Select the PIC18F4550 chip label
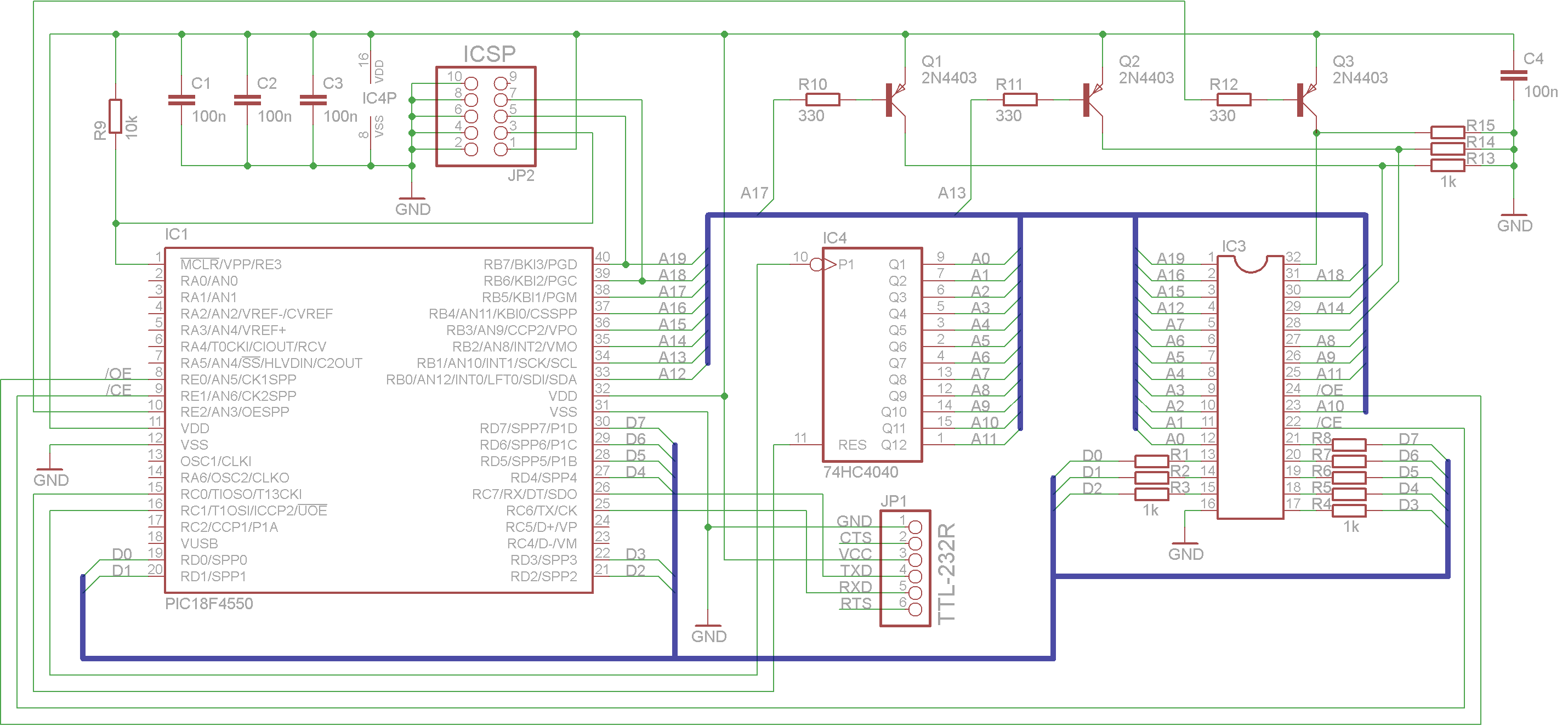 click(209, 604)
